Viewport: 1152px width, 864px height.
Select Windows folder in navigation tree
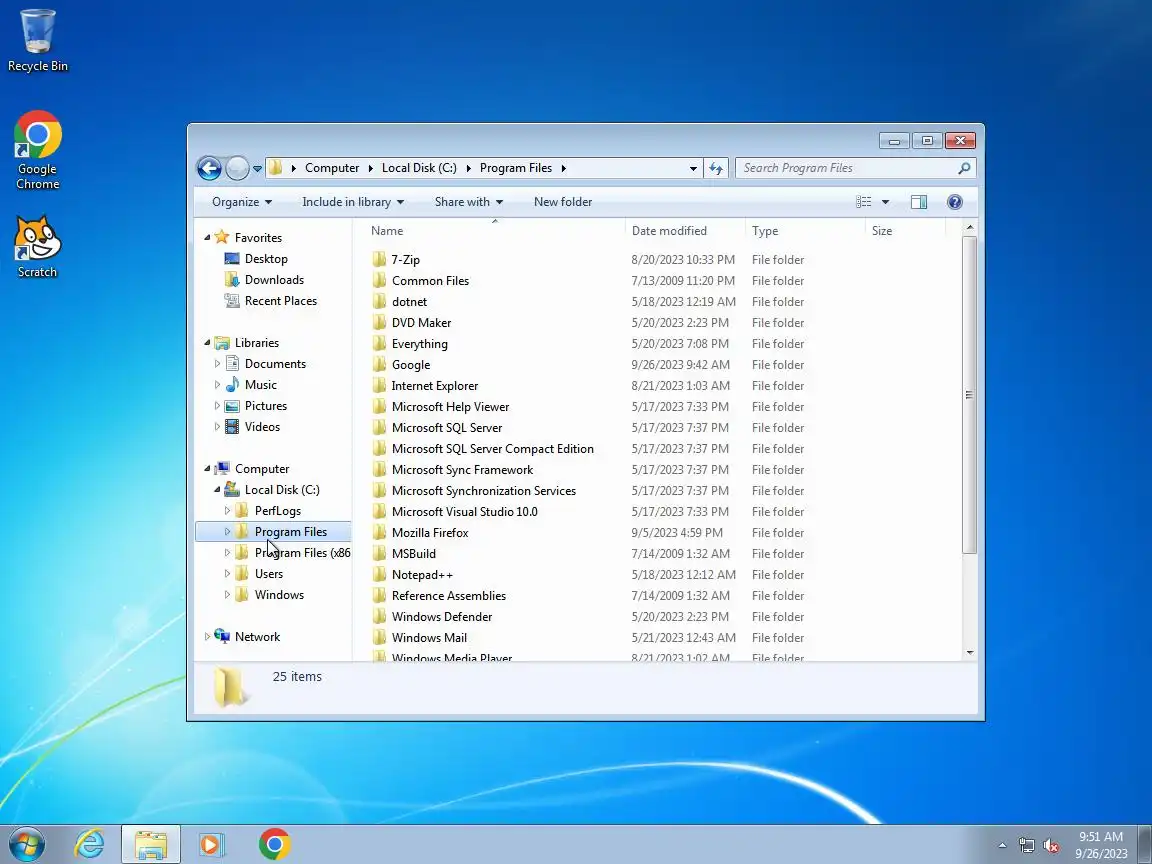(279, 594)
